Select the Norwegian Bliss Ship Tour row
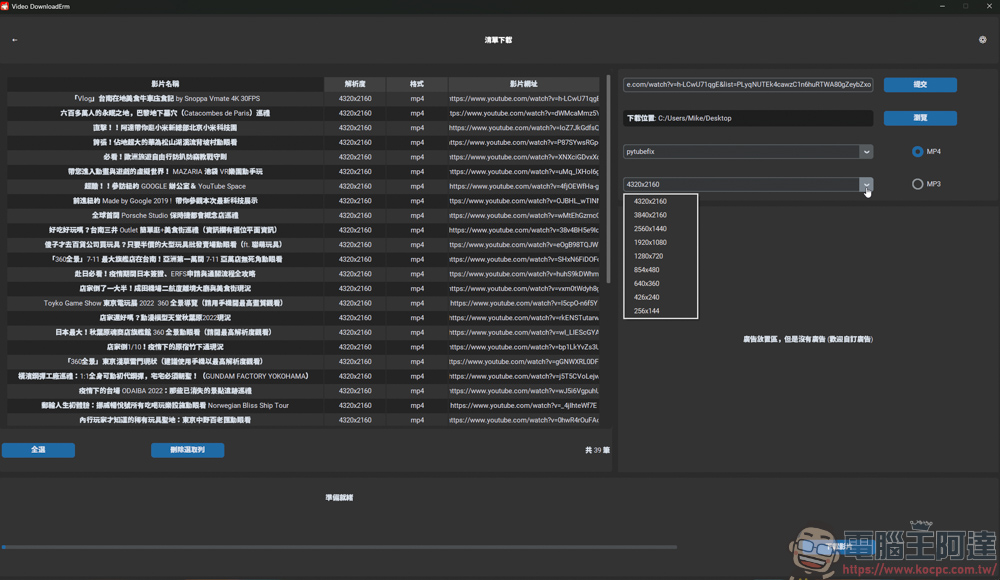 (304, 405)
